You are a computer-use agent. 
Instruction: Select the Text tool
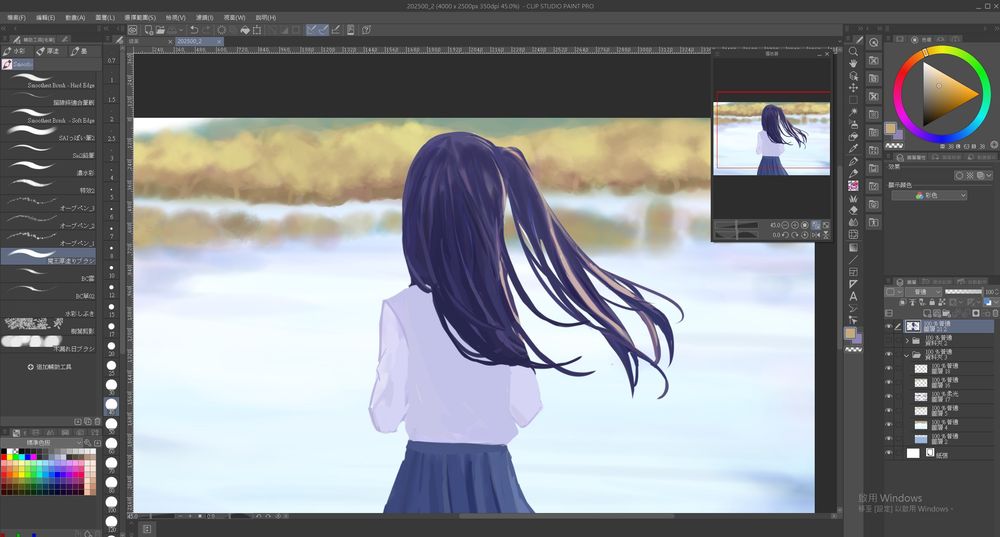[x=853, y=296]
